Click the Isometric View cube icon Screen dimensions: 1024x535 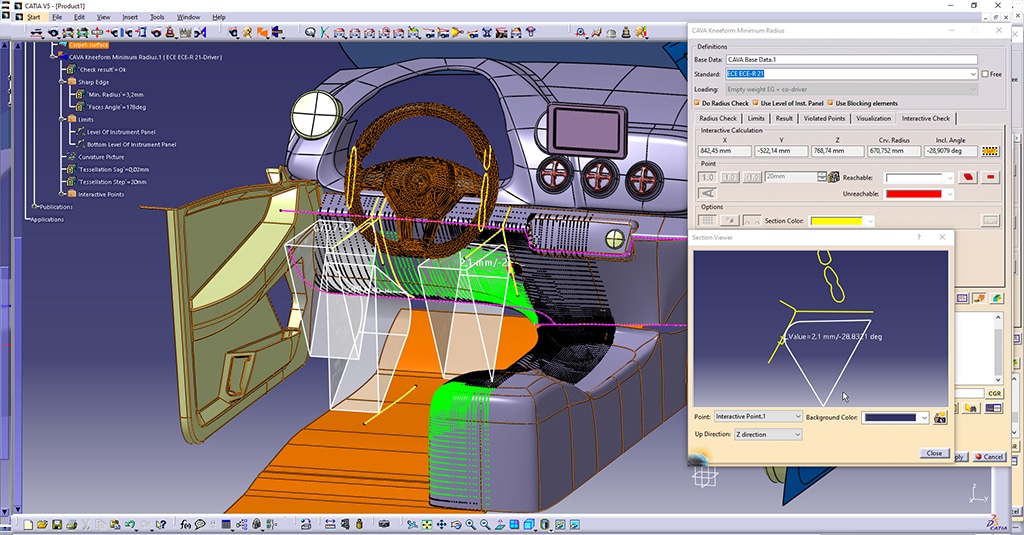pos(529,525)
